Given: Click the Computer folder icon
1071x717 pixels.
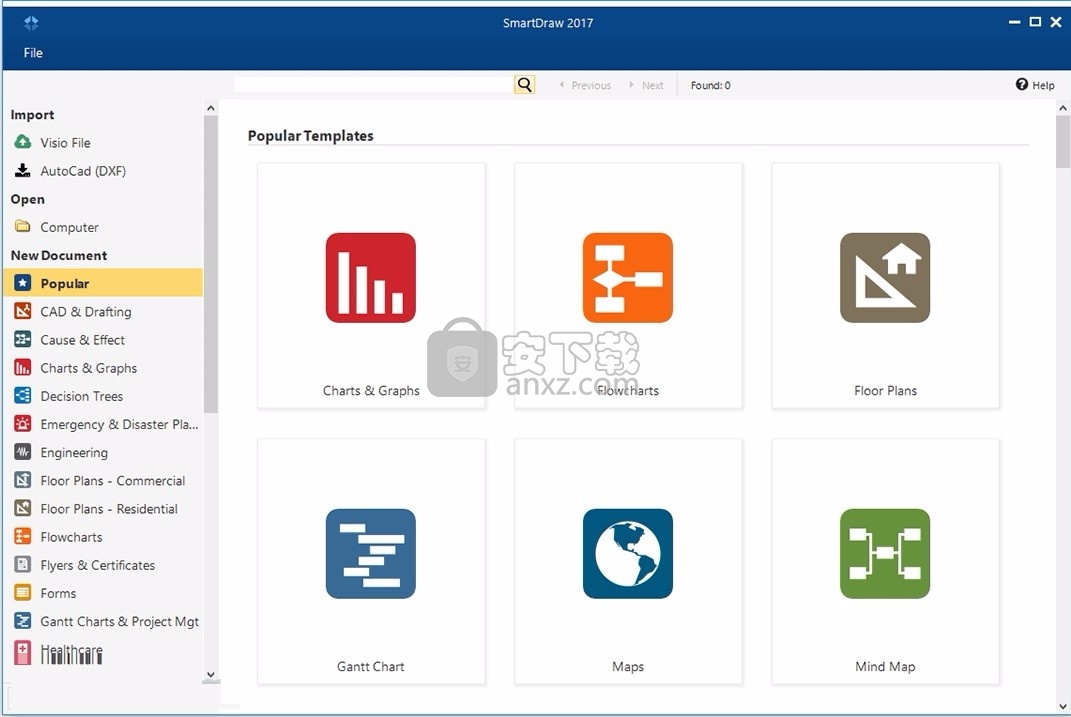Looking at the screenshot, I should [x=23, y=226].
